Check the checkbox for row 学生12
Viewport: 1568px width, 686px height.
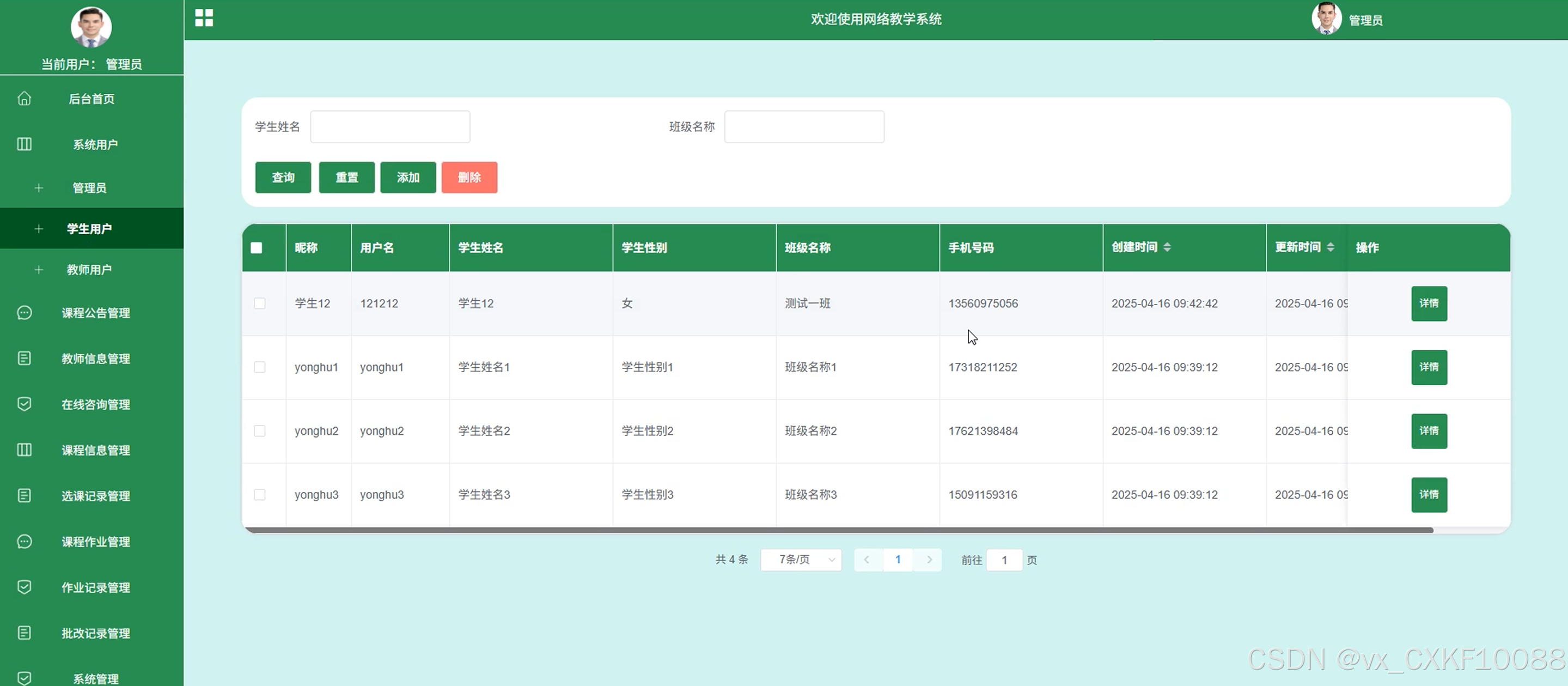tap(260, 303)
